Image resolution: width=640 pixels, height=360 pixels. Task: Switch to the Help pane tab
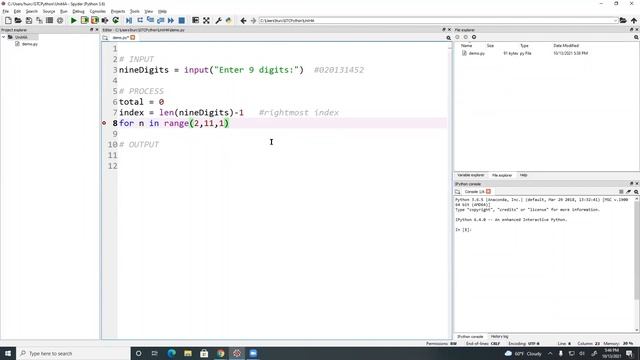[523, 175]
